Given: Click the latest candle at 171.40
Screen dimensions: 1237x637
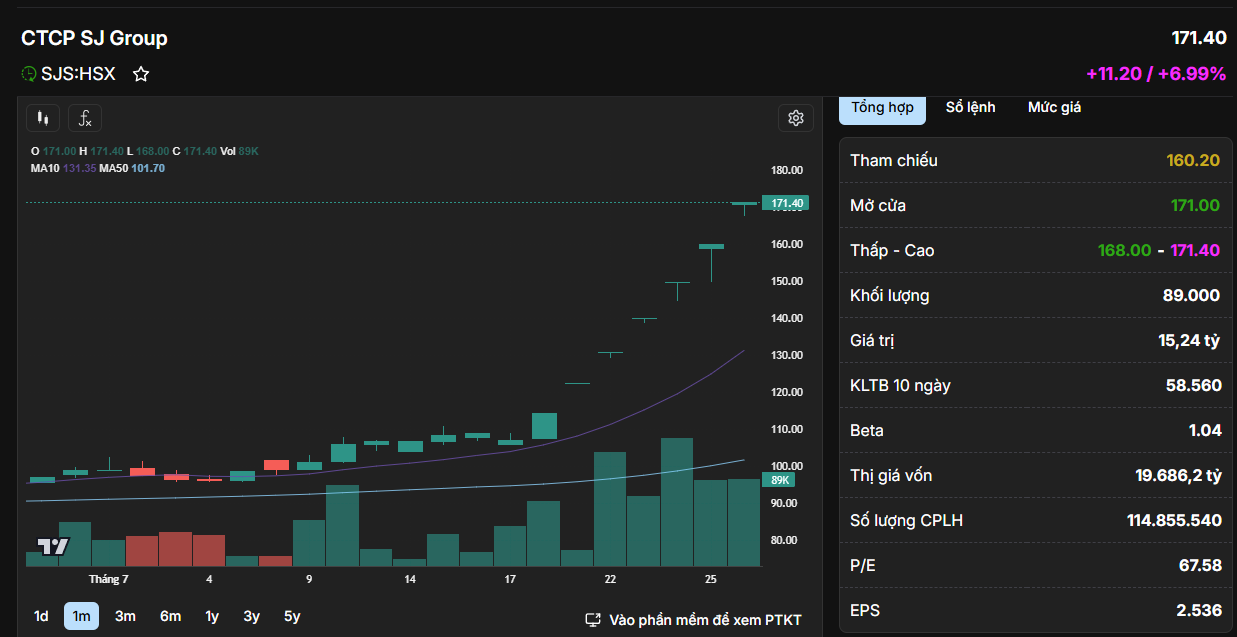Looking at the screenshot, I should pyautogui.click(x=744, y=206).
